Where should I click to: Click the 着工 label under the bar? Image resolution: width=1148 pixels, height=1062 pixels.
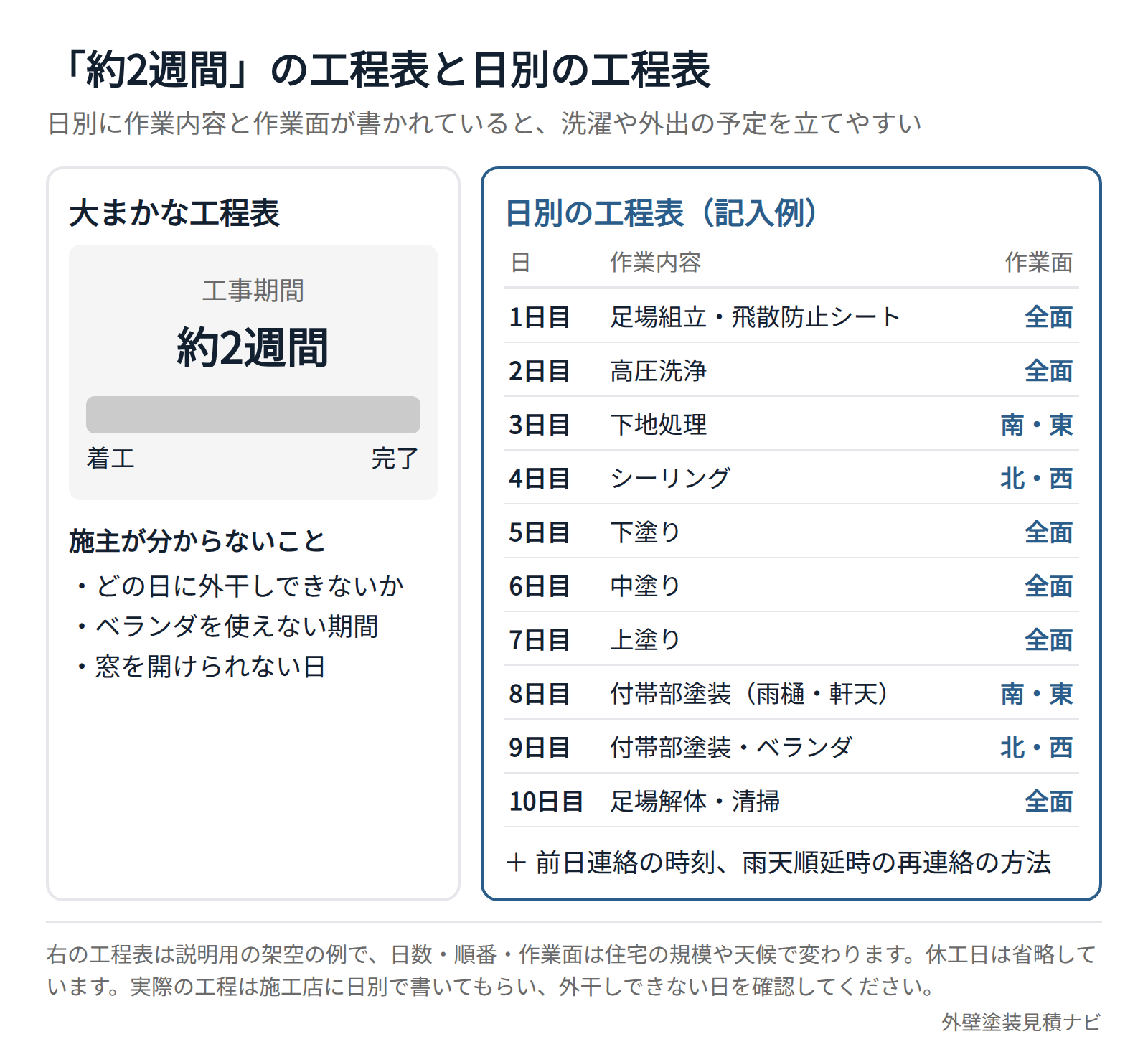[x=110, y=458]
